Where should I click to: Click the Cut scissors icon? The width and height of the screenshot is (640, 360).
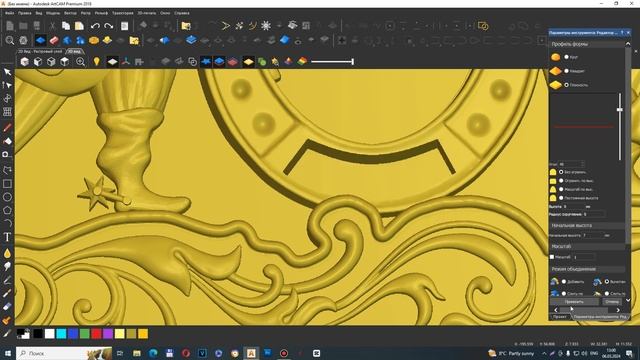52,26
